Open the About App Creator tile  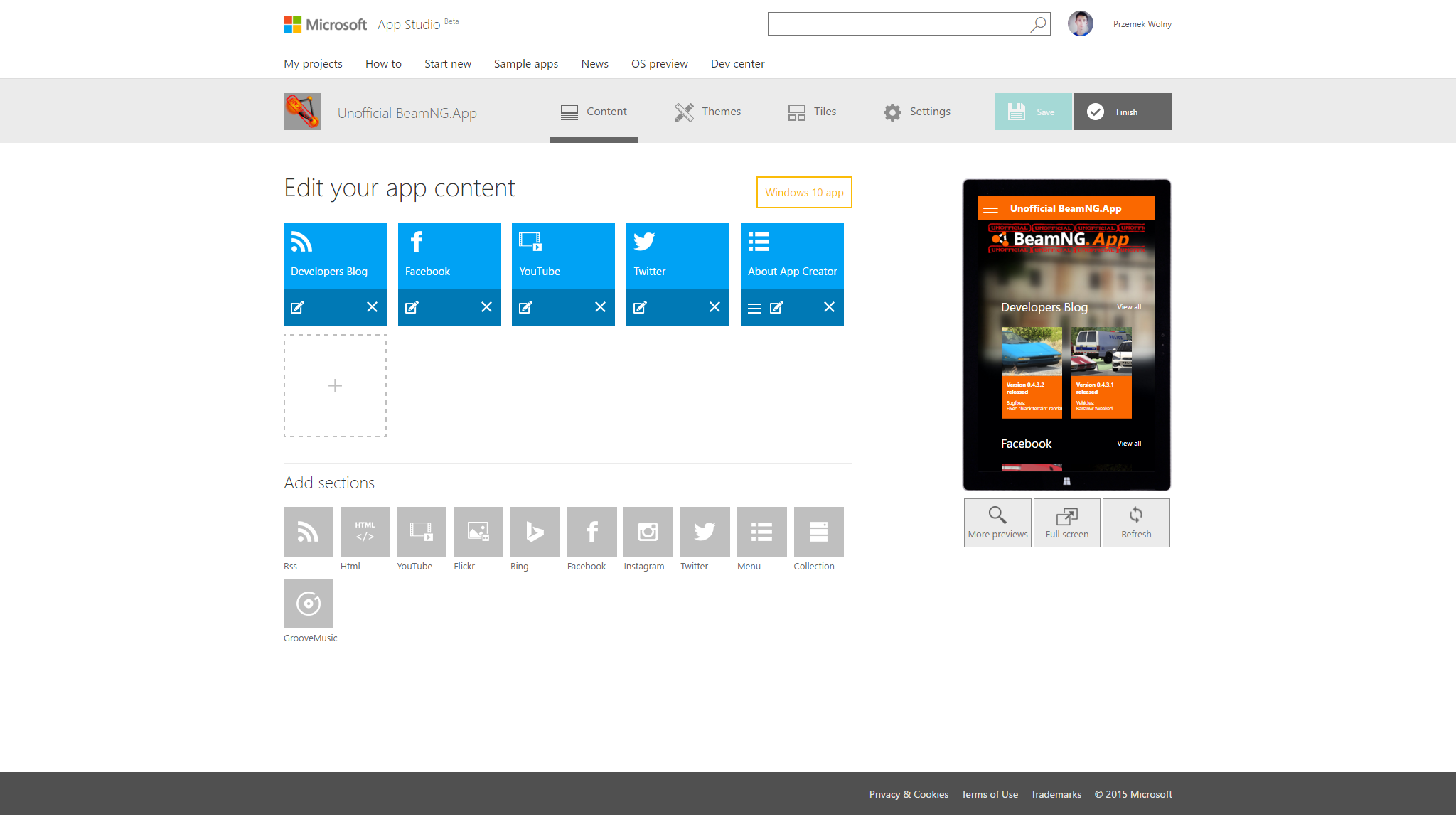[x=792, y=255]
